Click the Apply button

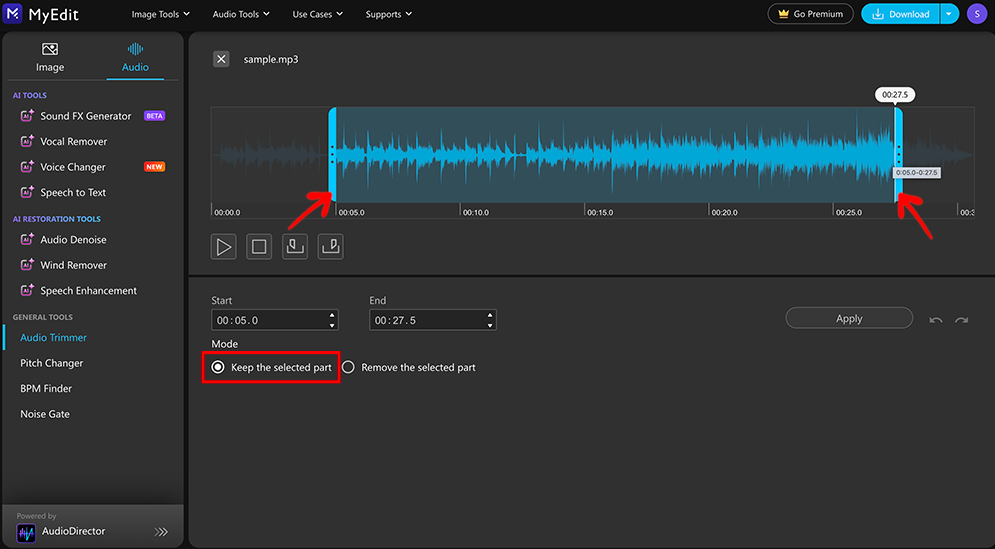point(849,319)
